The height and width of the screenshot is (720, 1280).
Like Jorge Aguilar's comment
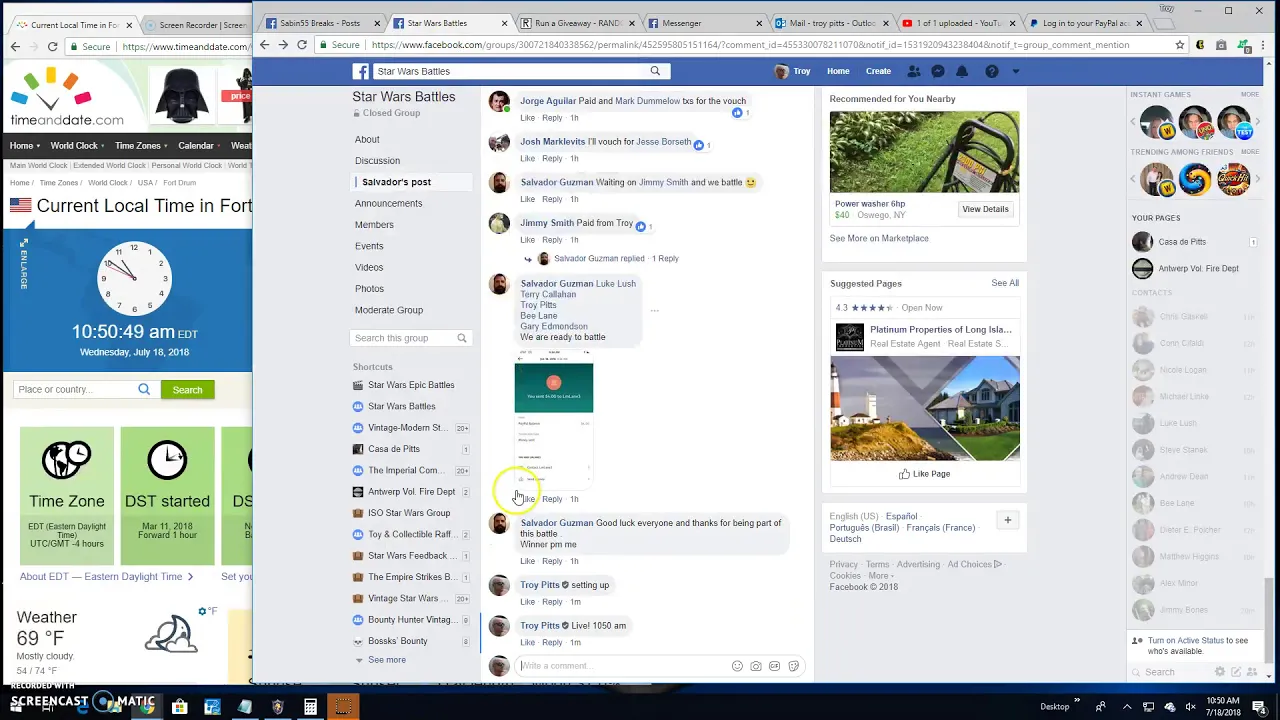[528, 118]
